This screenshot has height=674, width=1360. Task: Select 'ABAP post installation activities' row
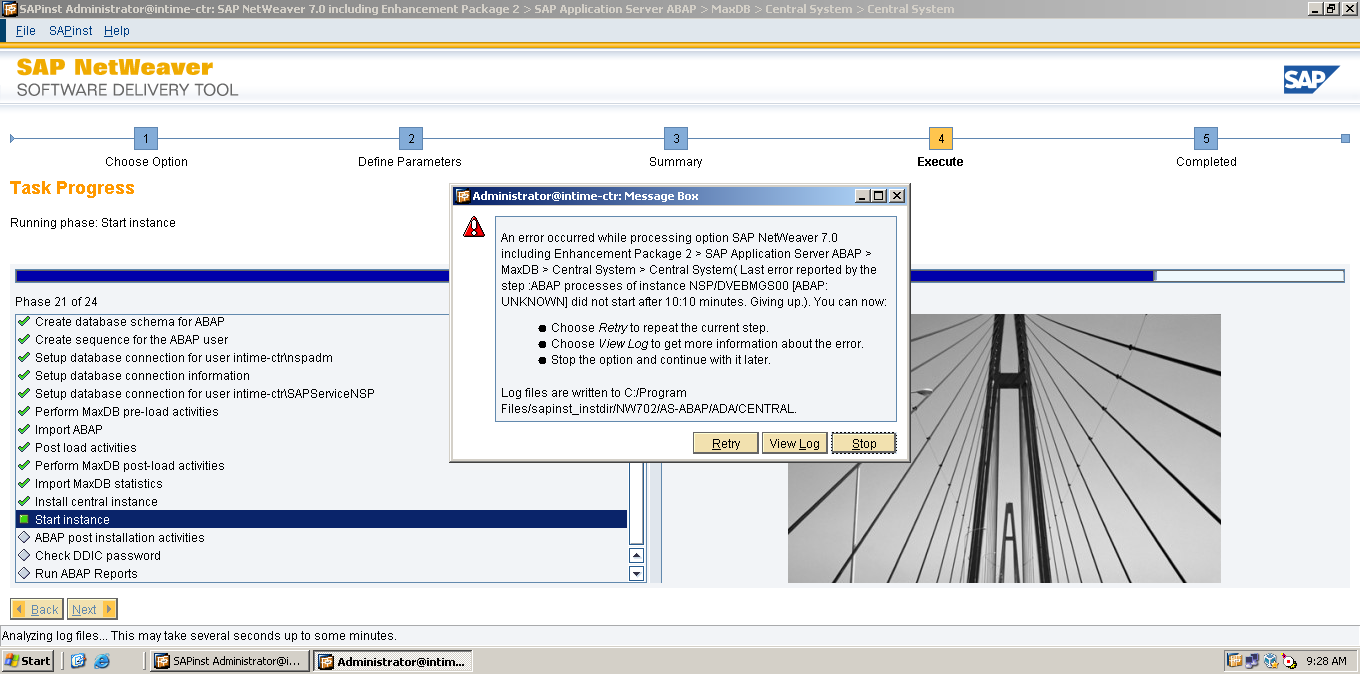tap(321, 537)
